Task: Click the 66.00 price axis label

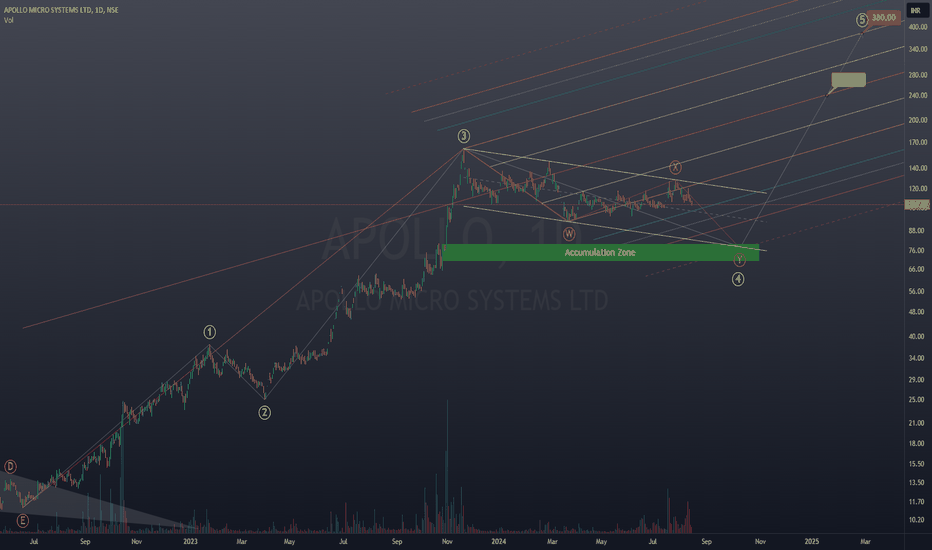Action: (x=916, y=269)
